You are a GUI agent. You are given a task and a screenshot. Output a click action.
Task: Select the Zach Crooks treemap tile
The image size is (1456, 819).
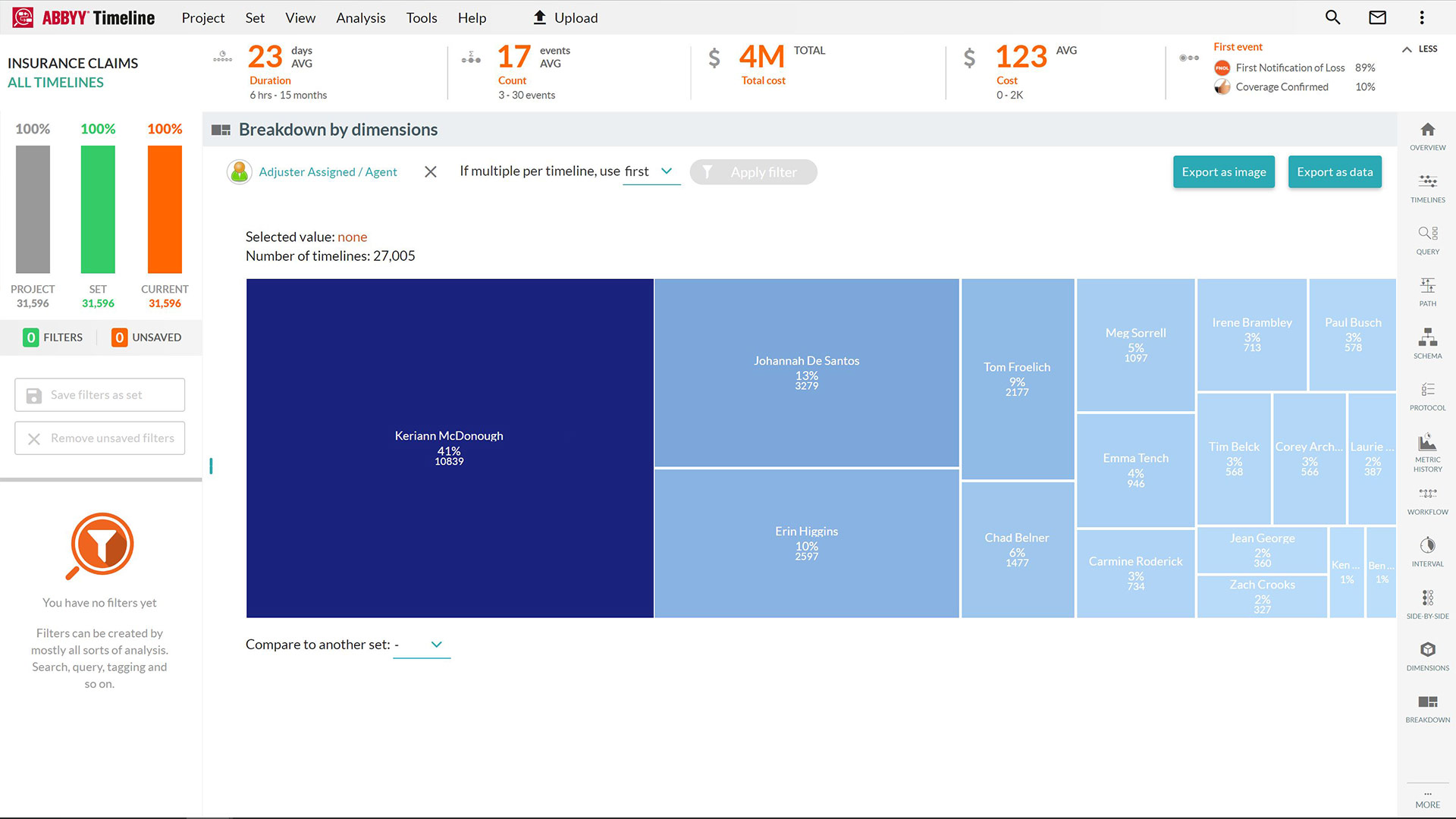[1263, 596]
